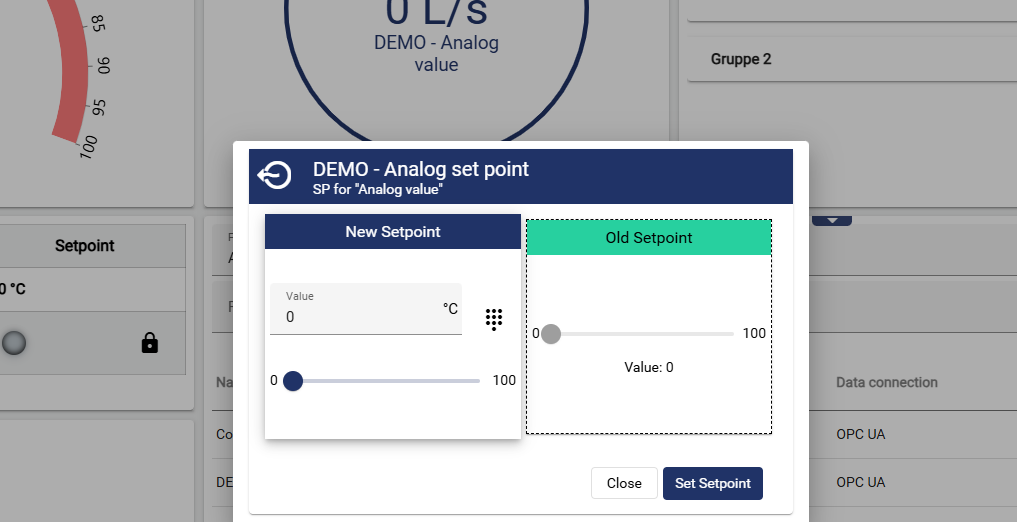Image resolution: width=1017 pixels, height=522 pixels.
Task: Click the round indicator light beside the lock
Action: coord(14,343)
